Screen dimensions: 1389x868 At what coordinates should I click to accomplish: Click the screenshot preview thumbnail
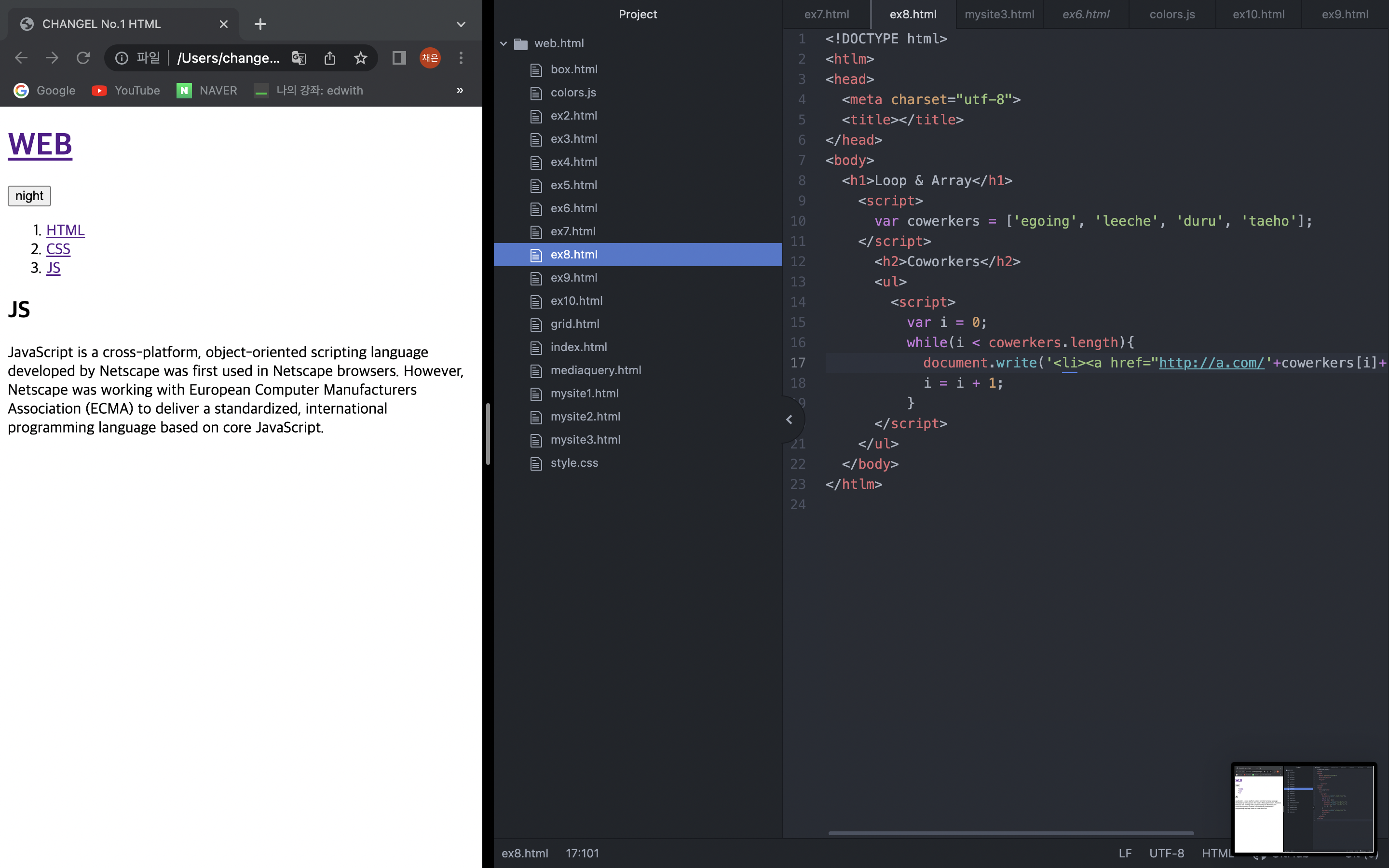[1304, 808]
